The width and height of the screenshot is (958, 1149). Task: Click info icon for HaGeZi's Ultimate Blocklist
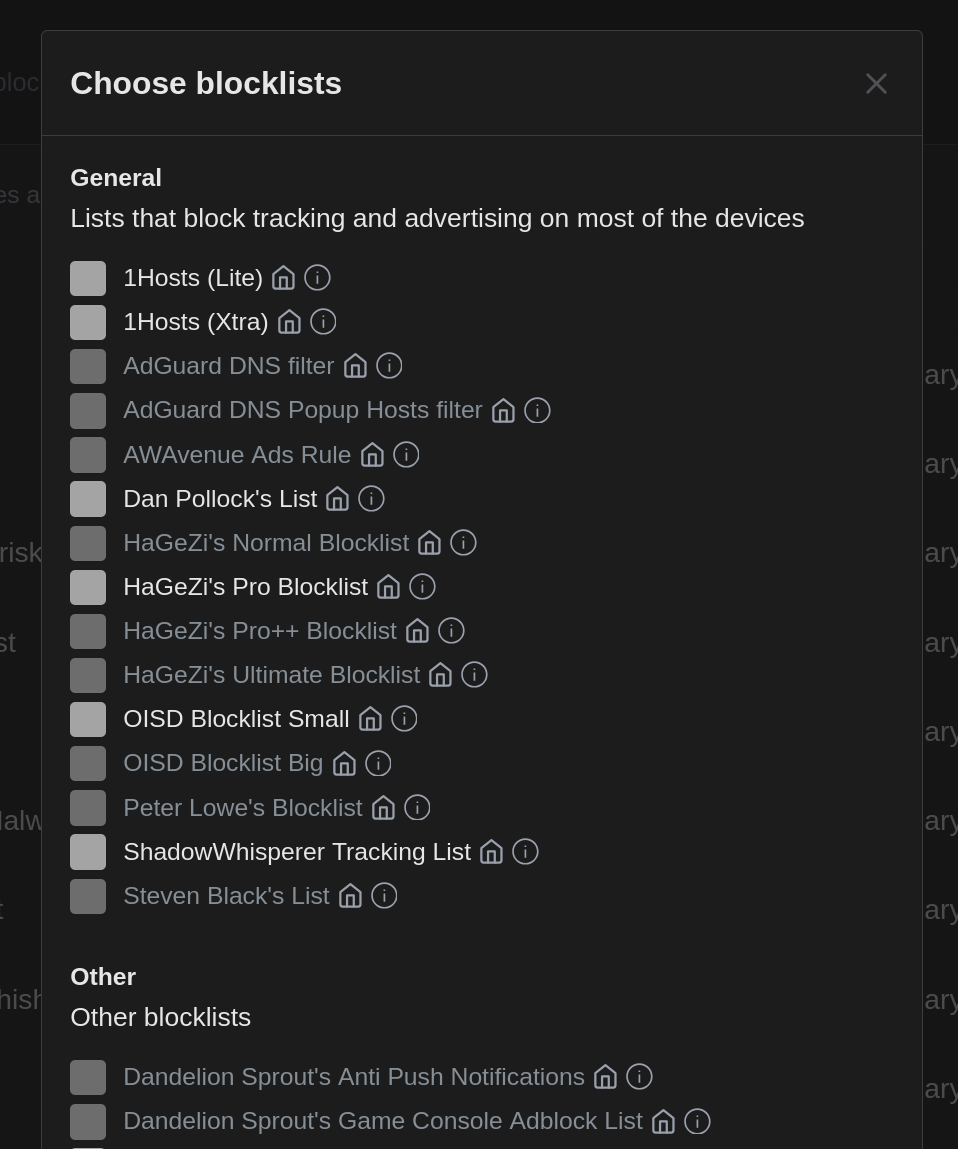pyautogui.click(x=474, y=674)
